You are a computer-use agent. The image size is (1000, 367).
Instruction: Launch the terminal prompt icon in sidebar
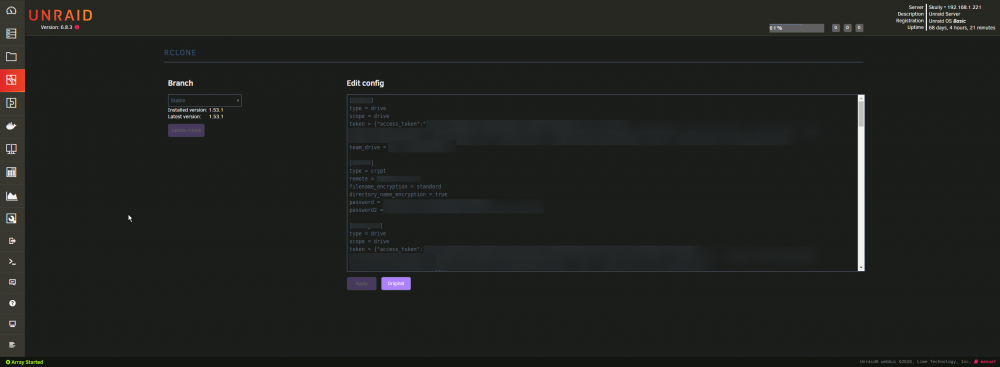11,262
